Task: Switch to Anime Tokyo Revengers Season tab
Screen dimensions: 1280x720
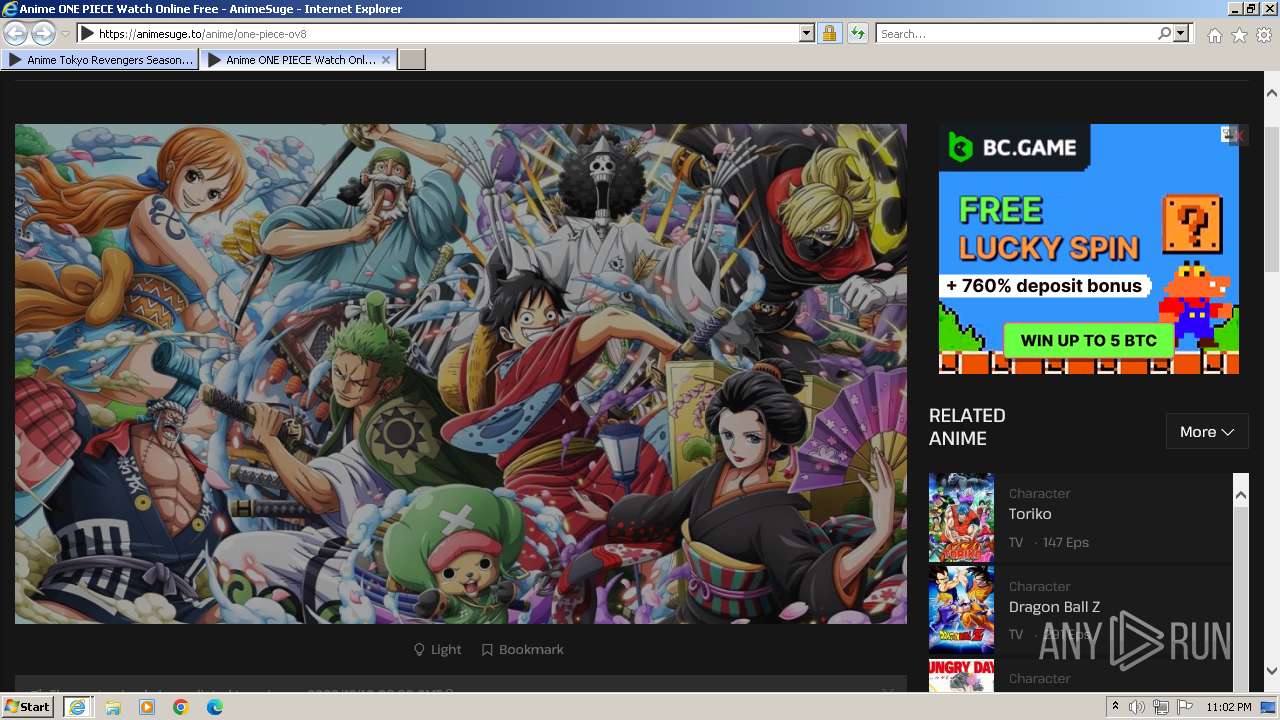Action: point(100,60)
